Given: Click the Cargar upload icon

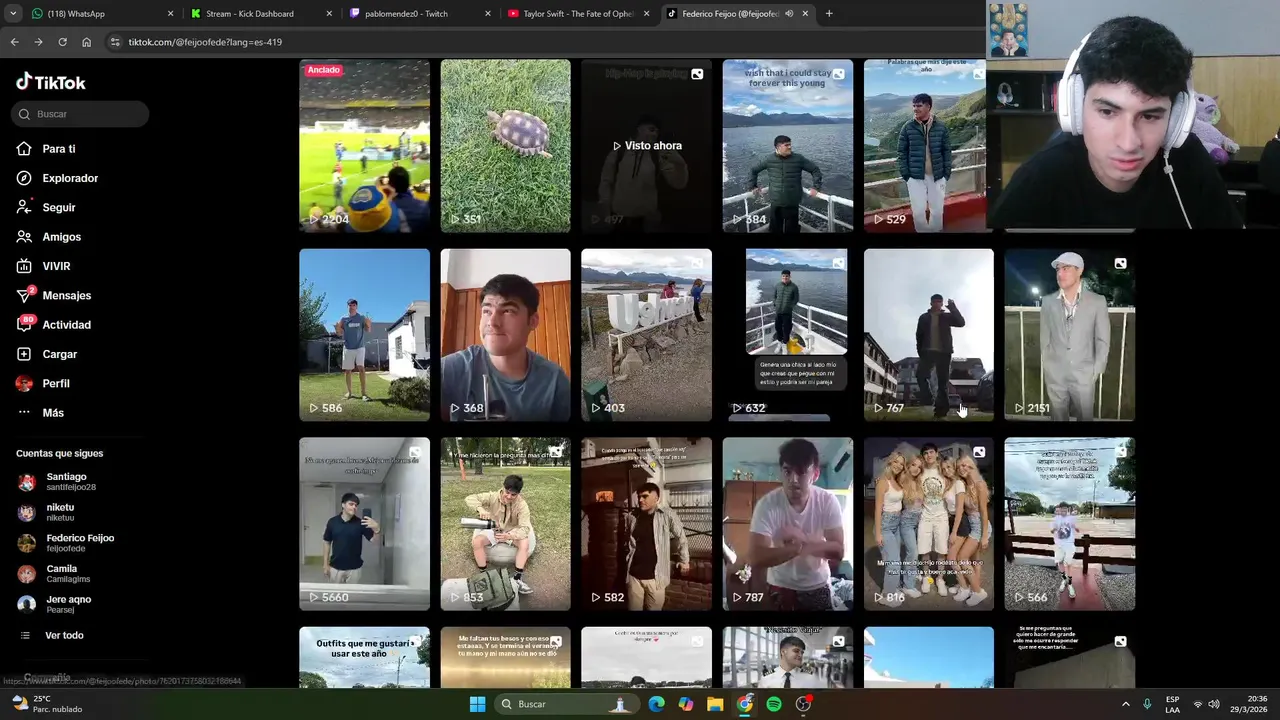Looking at the screenshot, I should point(24,354).
